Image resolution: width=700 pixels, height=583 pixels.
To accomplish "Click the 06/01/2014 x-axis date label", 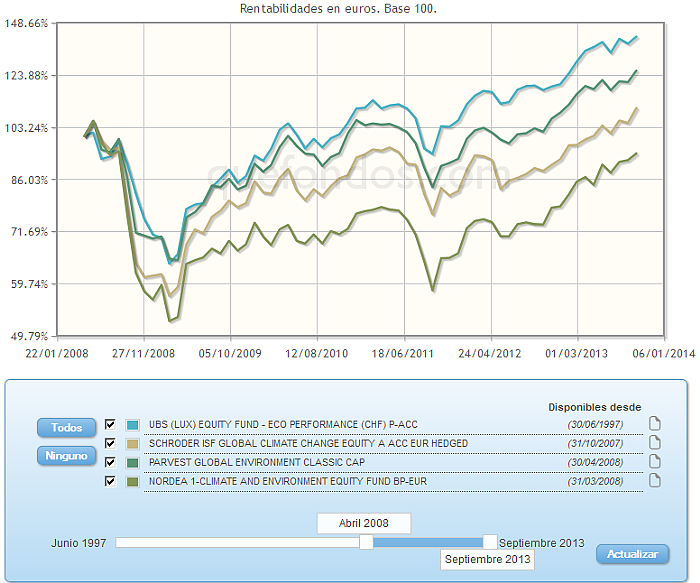I will [x=664, y=354].
